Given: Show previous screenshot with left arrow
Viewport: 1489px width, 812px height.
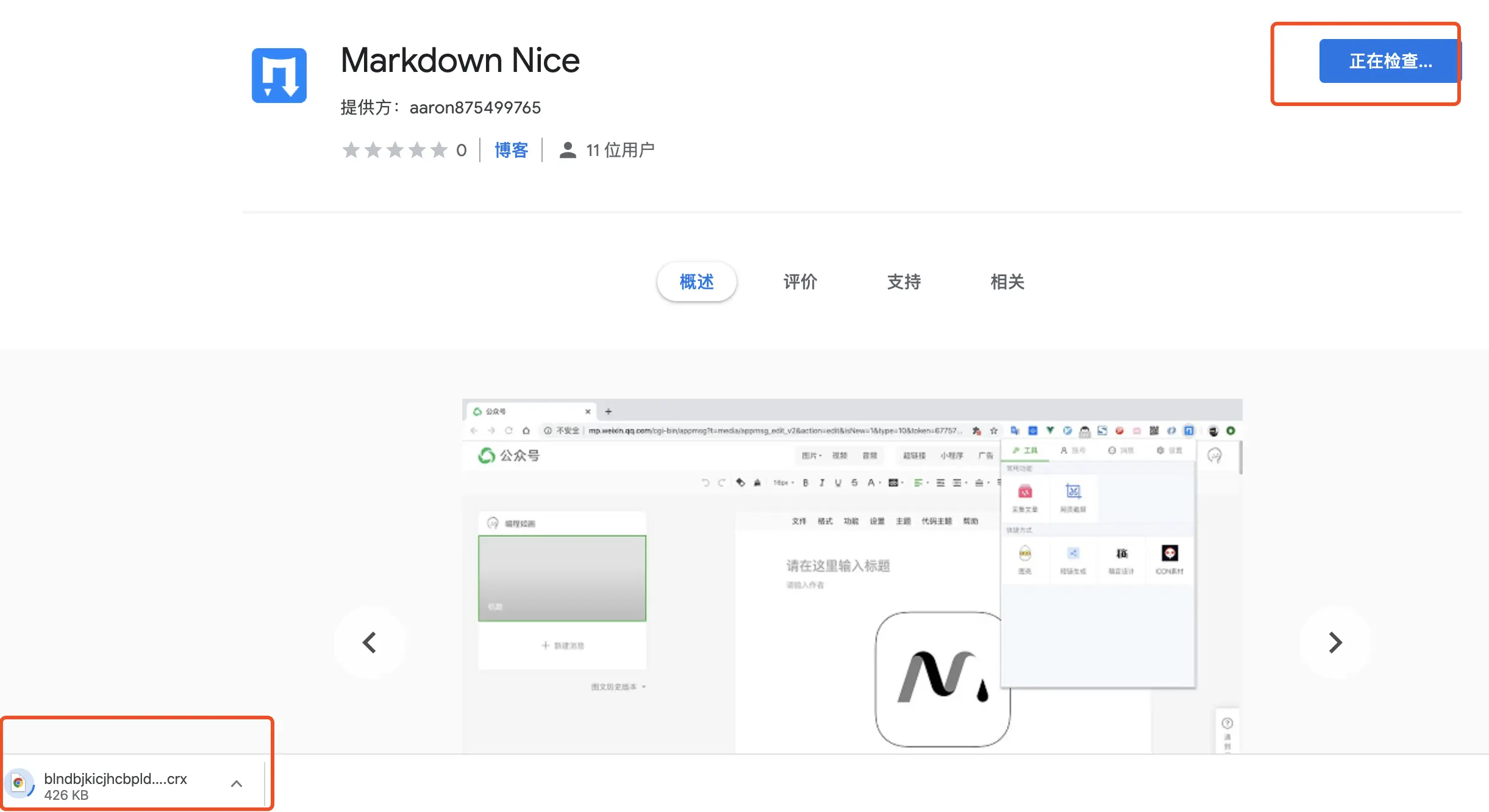Looking at the screenshot, I should (x=370, y=642).
